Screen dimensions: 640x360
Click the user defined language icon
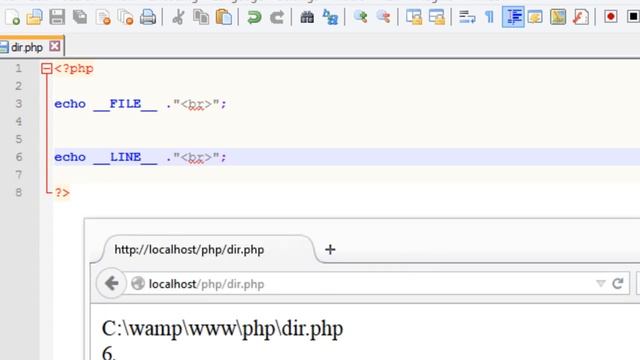(535, 17)
